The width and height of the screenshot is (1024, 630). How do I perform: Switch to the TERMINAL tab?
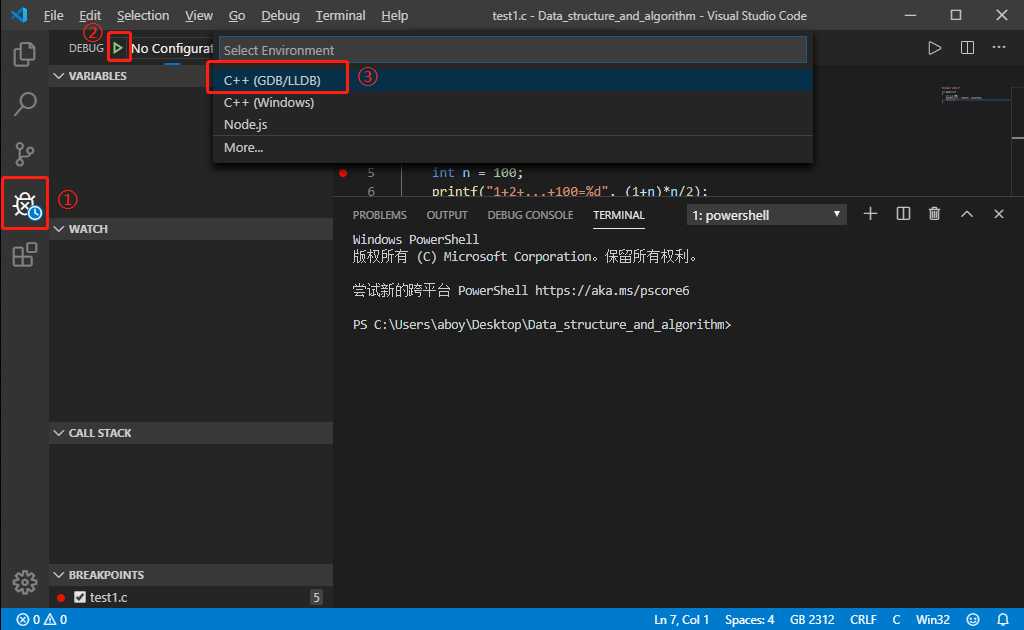618,215
